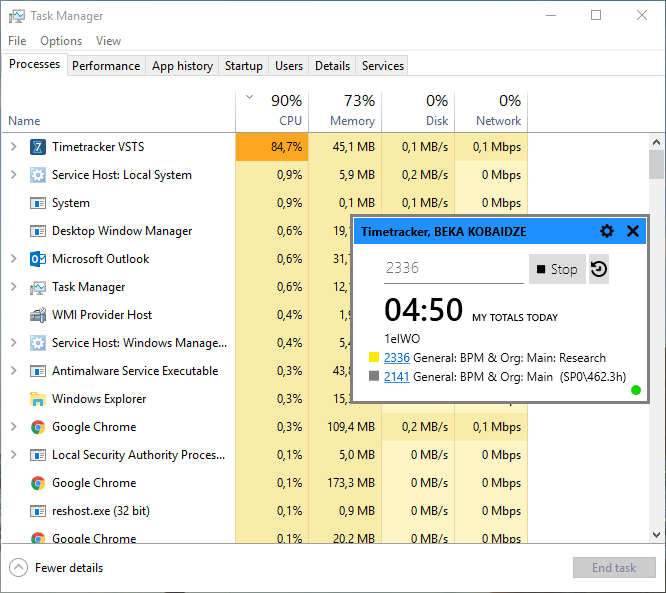This screenshot has height=593, width=666.
Task: Click the System process icon
Action: coord(38,203)
